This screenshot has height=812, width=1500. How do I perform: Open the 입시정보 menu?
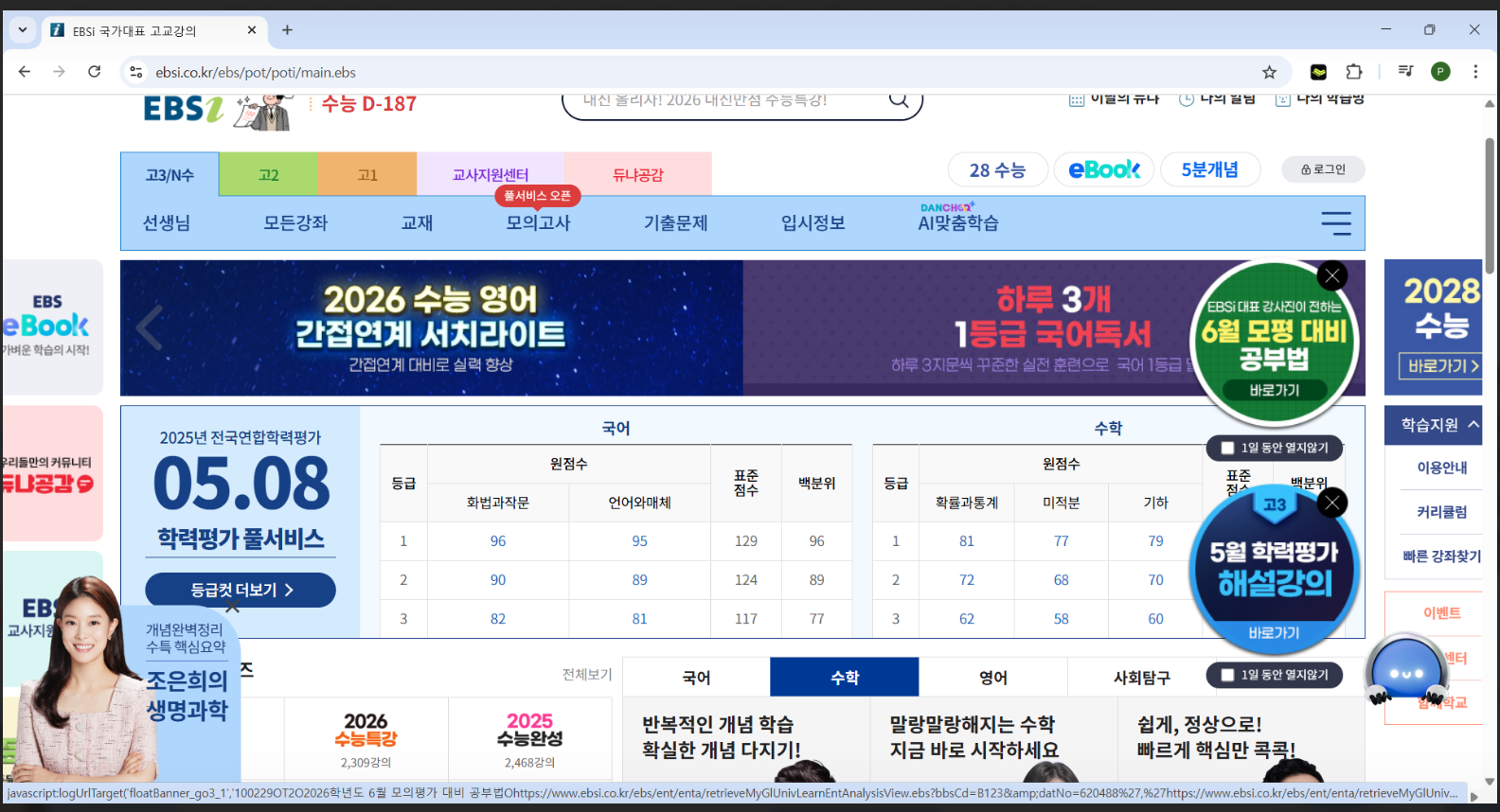812,223
